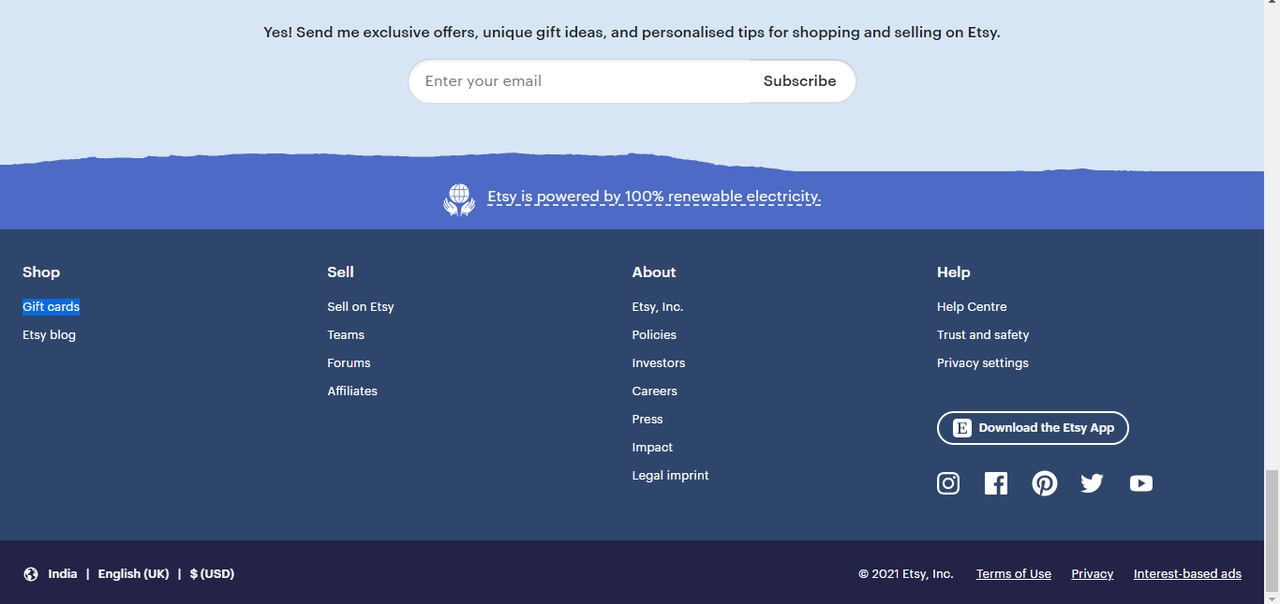Click the globe icon beside India
The image size is (1280, 604).
click(x=31, y=574)
